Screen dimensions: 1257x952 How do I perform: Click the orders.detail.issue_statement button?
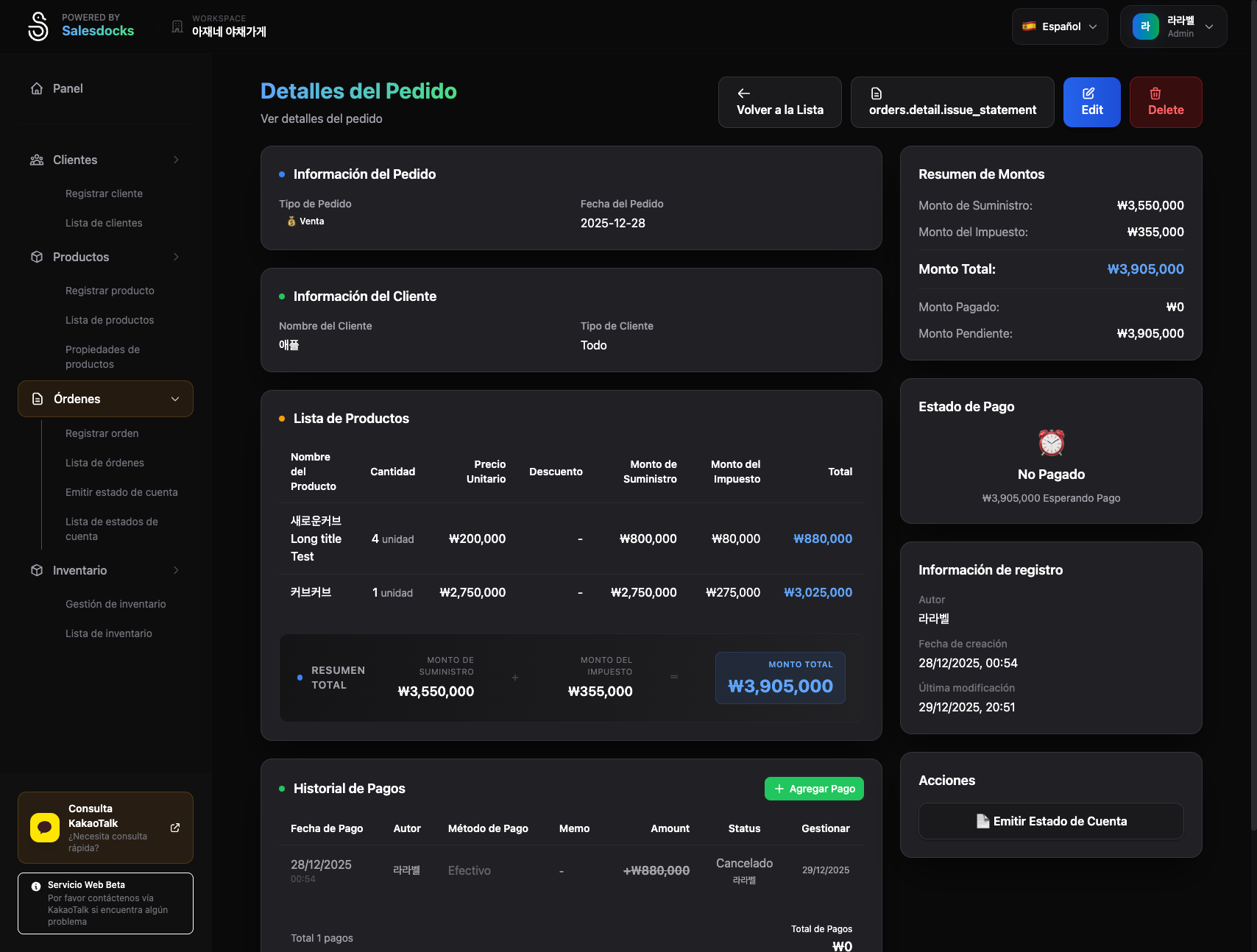click(x=952, y=102)
